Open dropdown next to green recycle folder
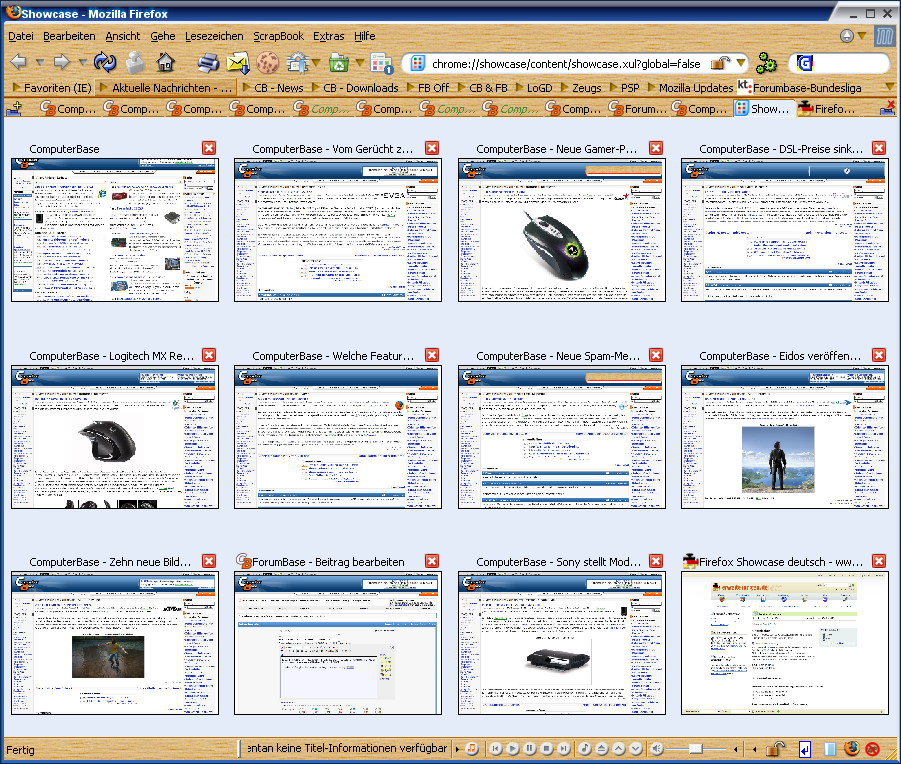This screenshot has height=764, width=901. coord(360,62)
